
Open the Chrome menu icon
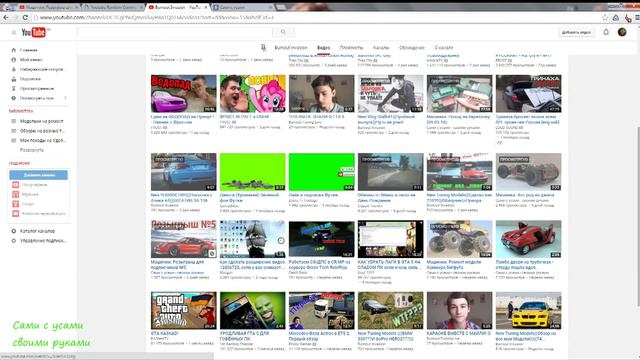[637, 18]
